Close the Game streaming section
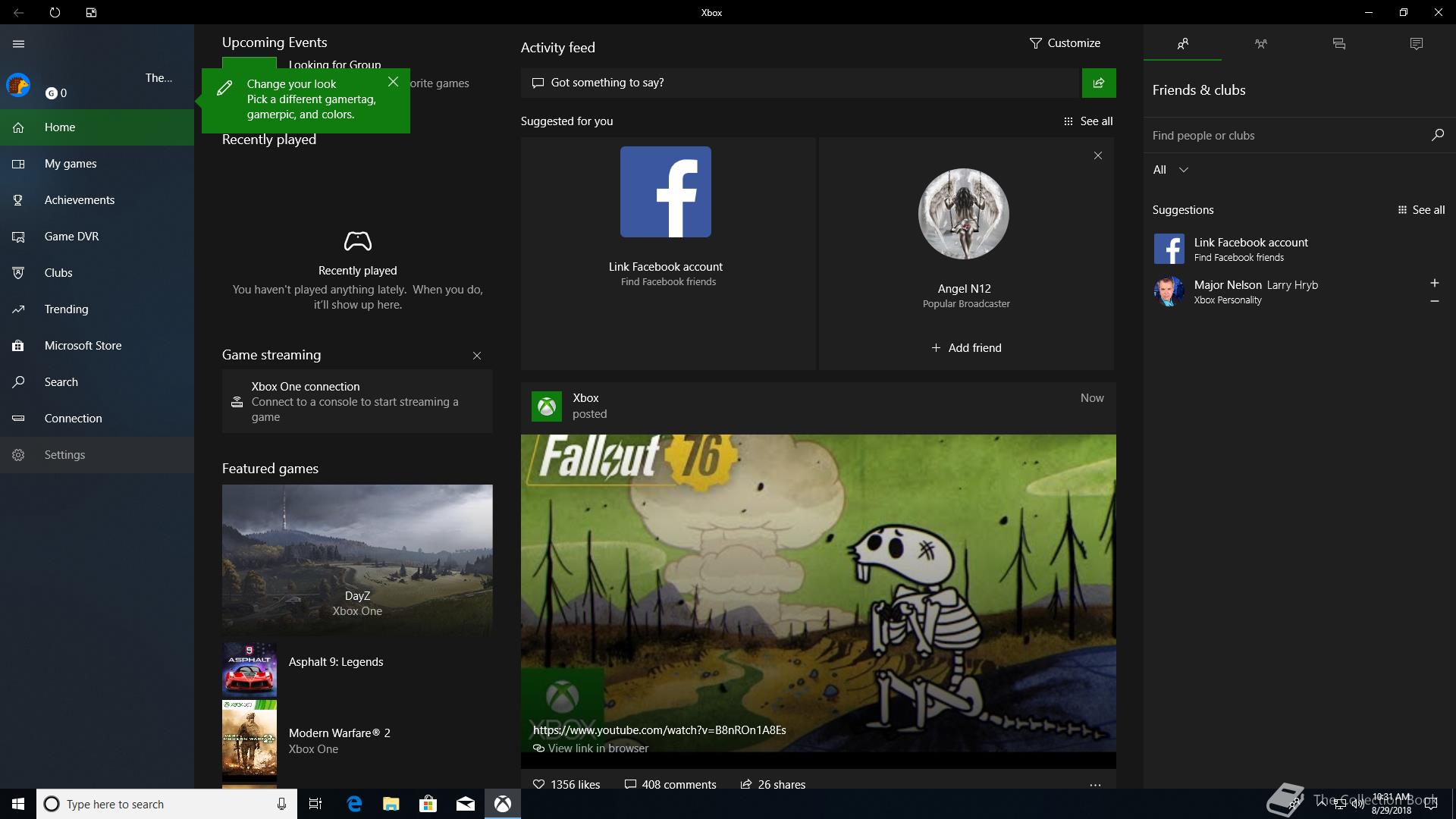The height and width of the screenshot is (819, 1456). pos(477,356)
